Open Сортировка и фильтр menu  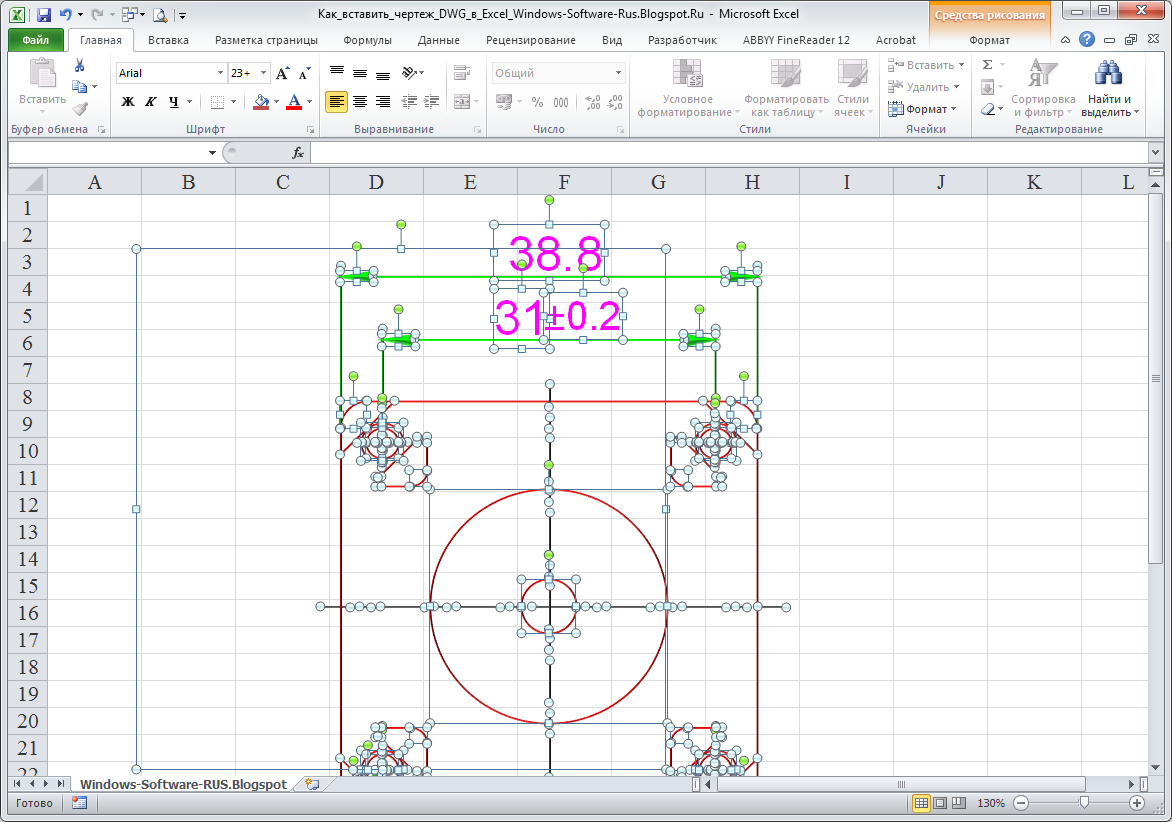pyautogui.click(x=1043, y=88)
